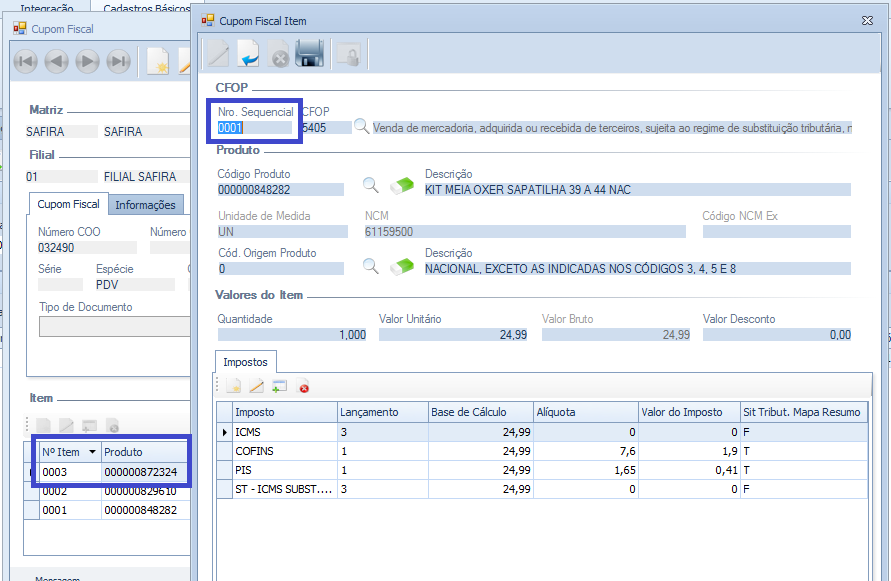Click edit pencil icon in Impostos toolbar

pos(257,386)
